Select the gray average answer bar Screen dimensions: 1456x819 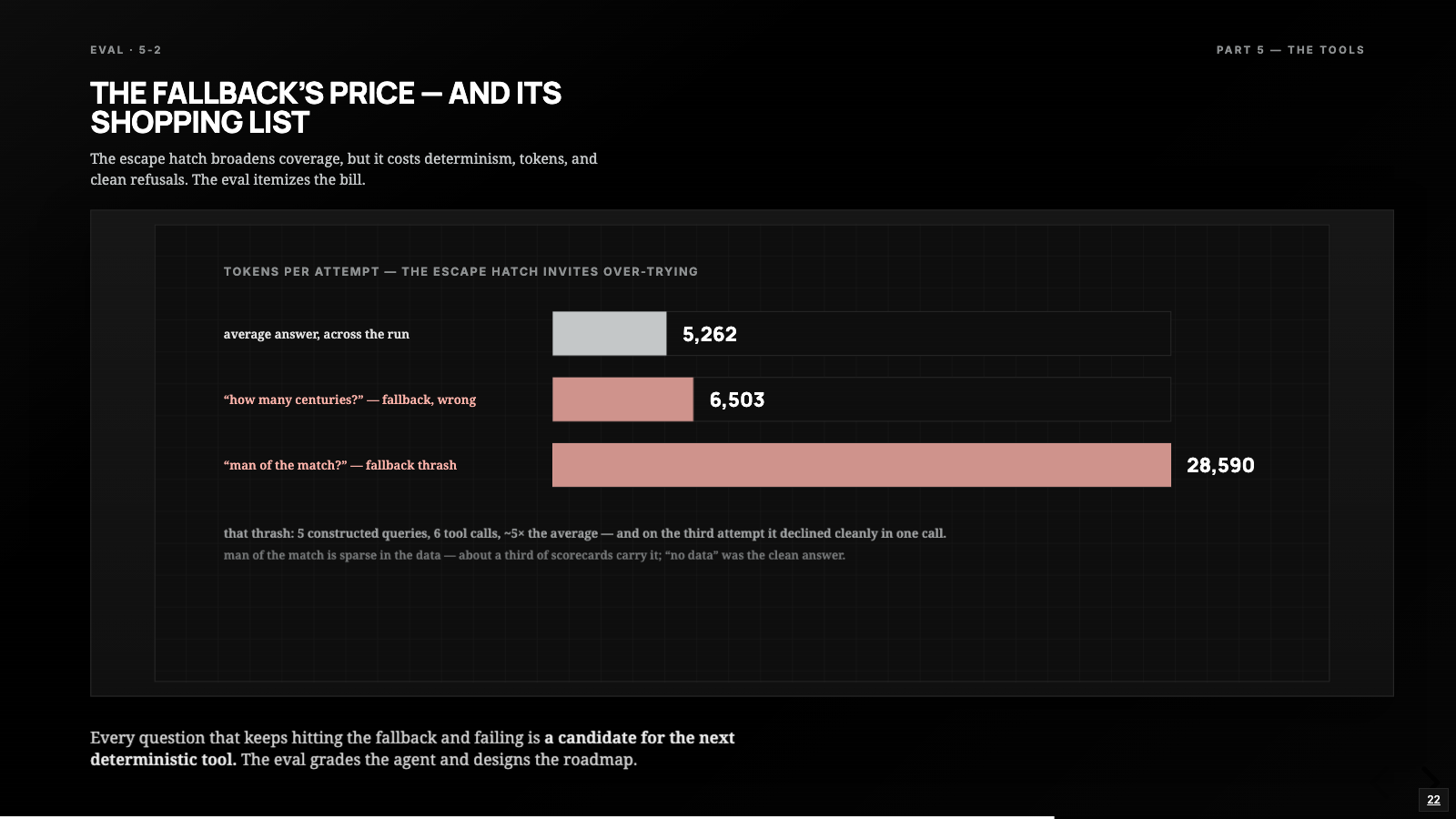pos(609,334)
